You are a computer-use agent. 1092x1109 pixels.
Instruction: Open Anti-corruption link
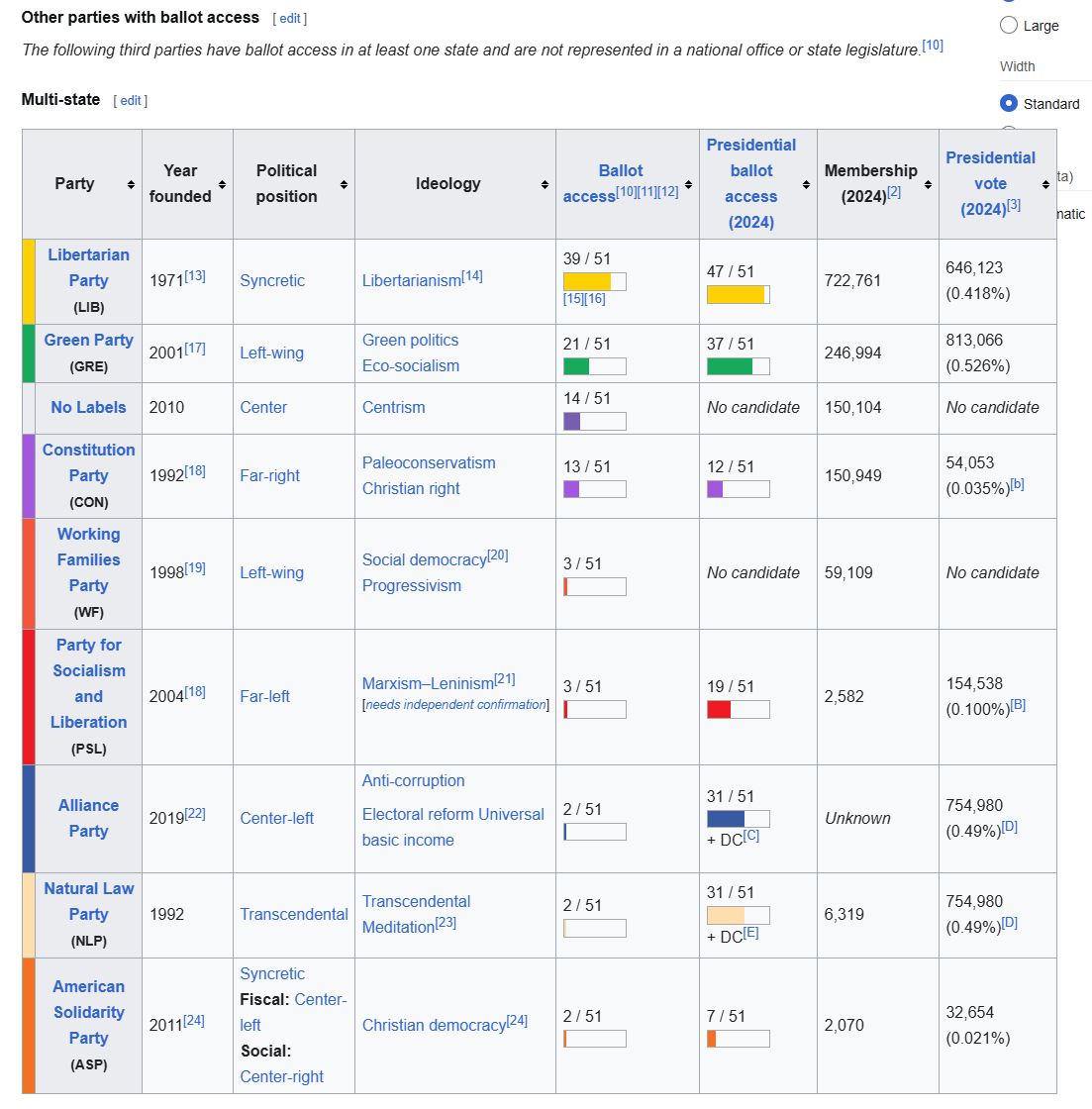413,781
